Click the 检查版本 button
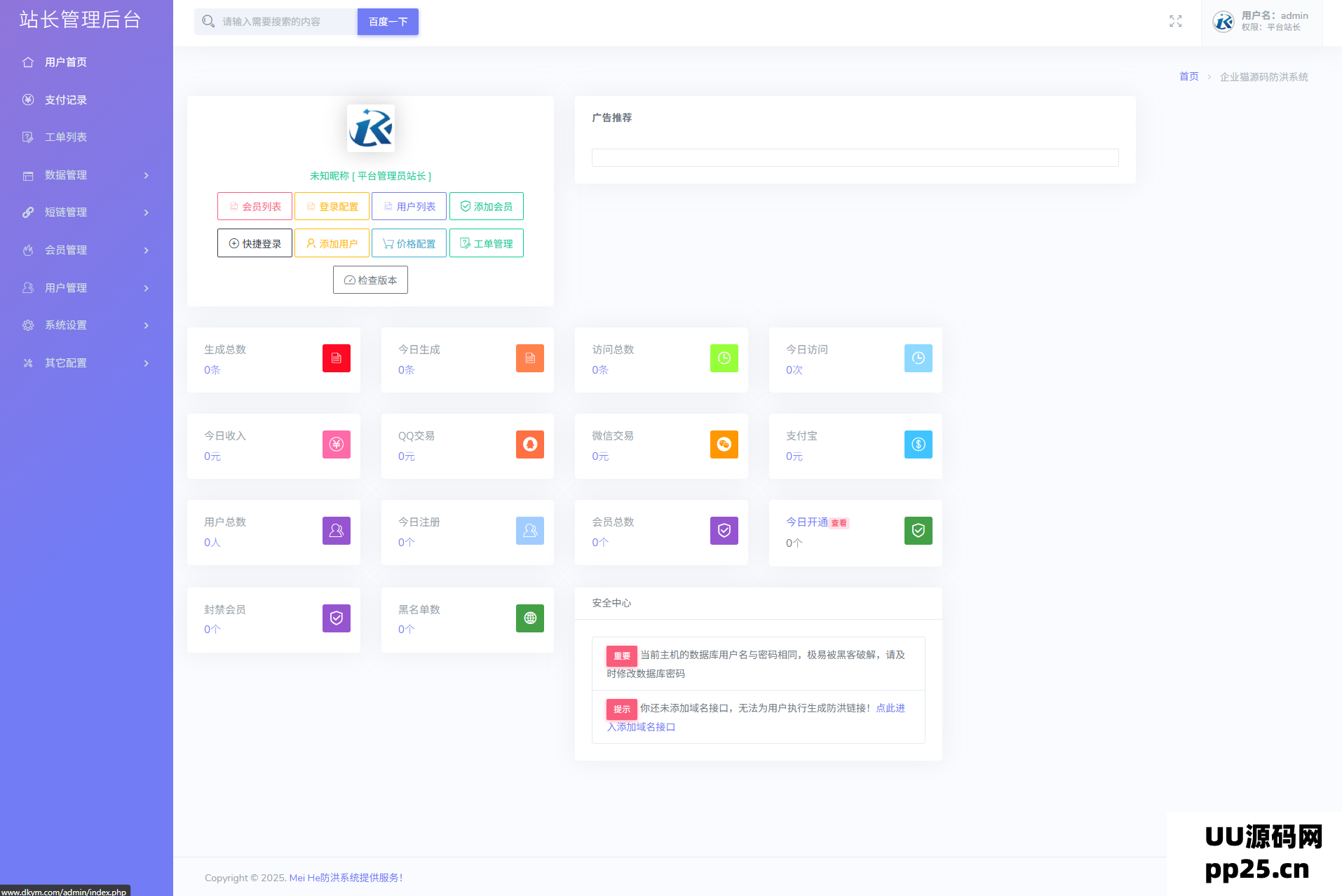This screenshot has height=896, width=1342. [x=370, y=280]
